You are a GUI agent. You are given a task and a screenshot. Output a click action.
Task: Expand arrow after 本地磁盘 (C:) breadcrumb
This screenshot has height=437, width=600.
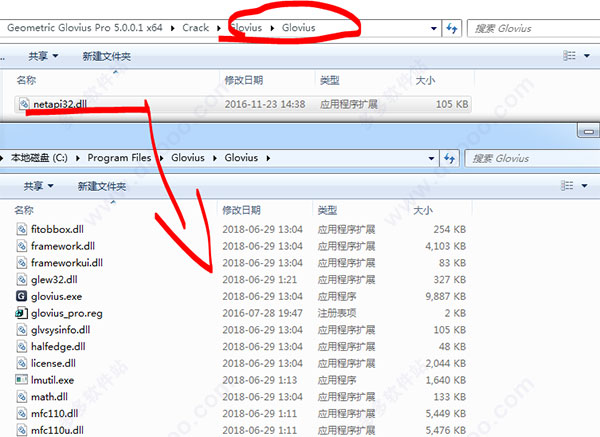(78, 158)
